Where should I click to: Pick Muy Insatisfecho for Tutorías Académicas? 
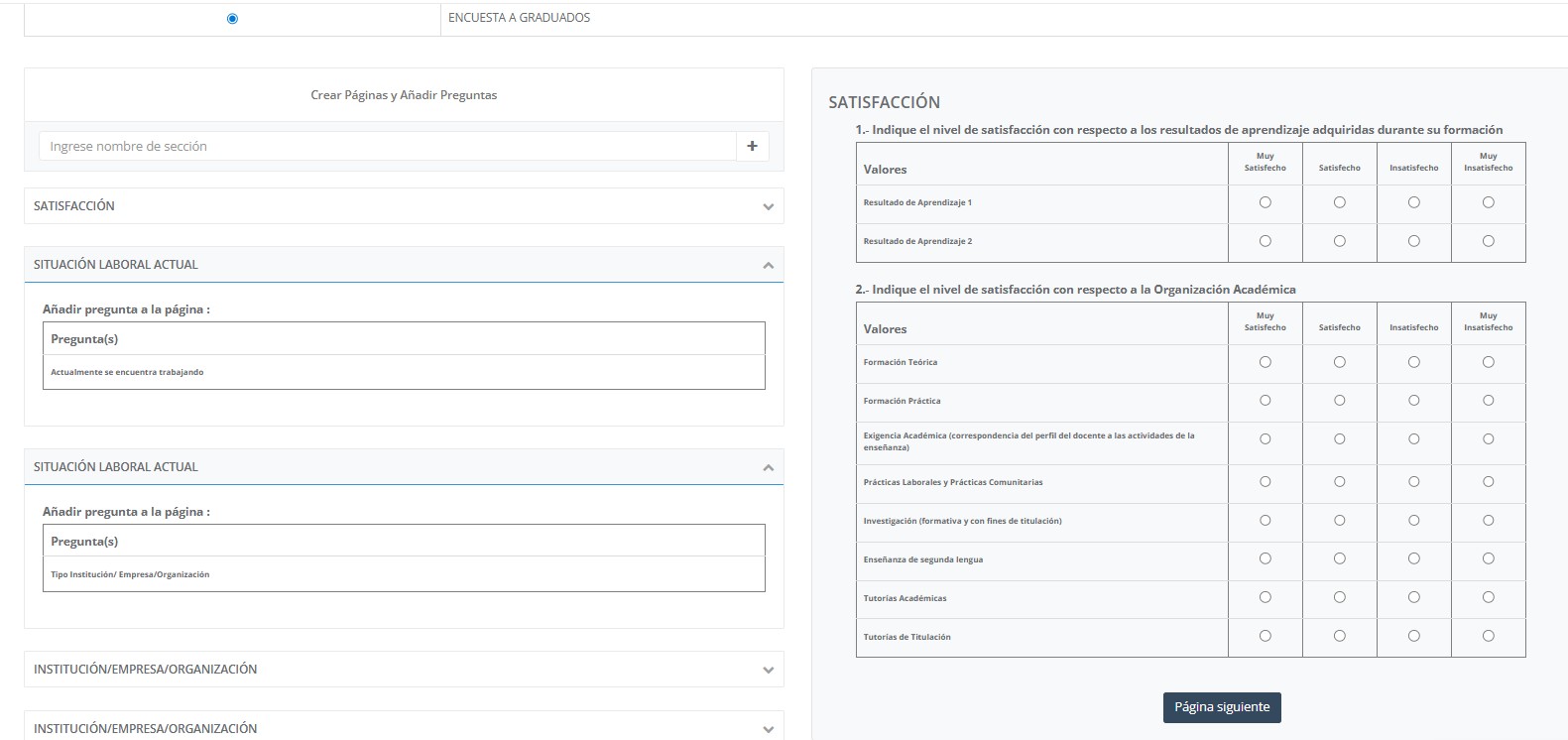1488,598
